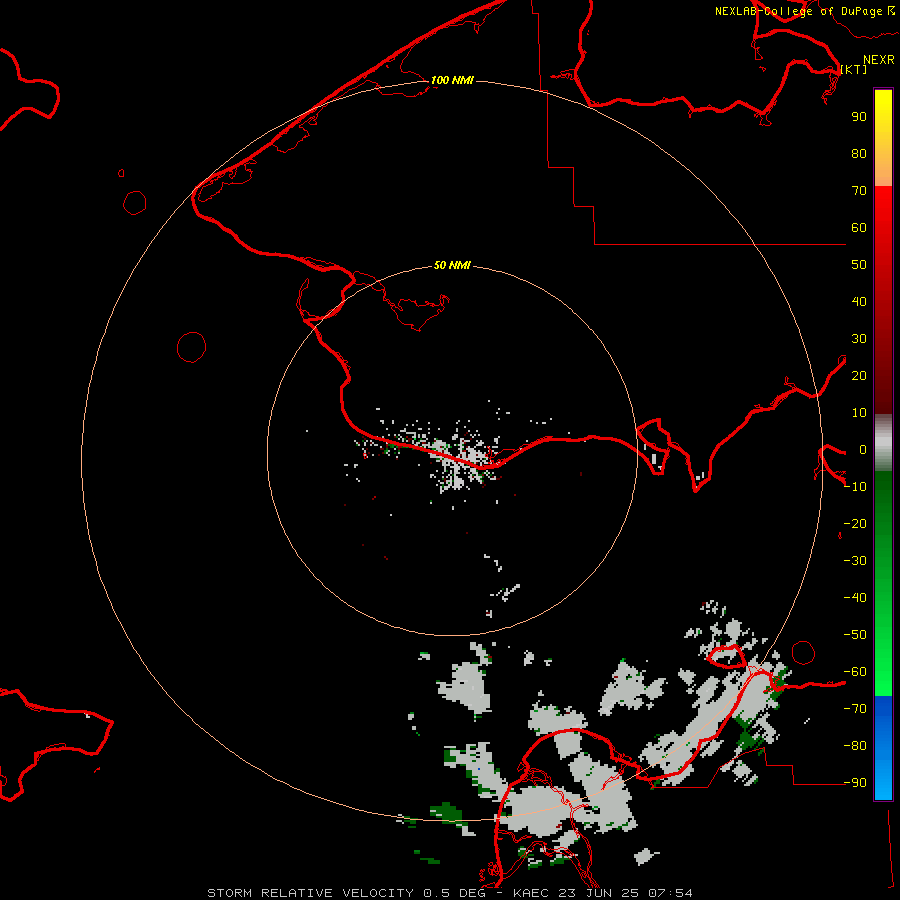The width and height of the screenshot is (900, 900).
Task: Click the -90 value on the velocity scale
Action: [x=855, y=783]
